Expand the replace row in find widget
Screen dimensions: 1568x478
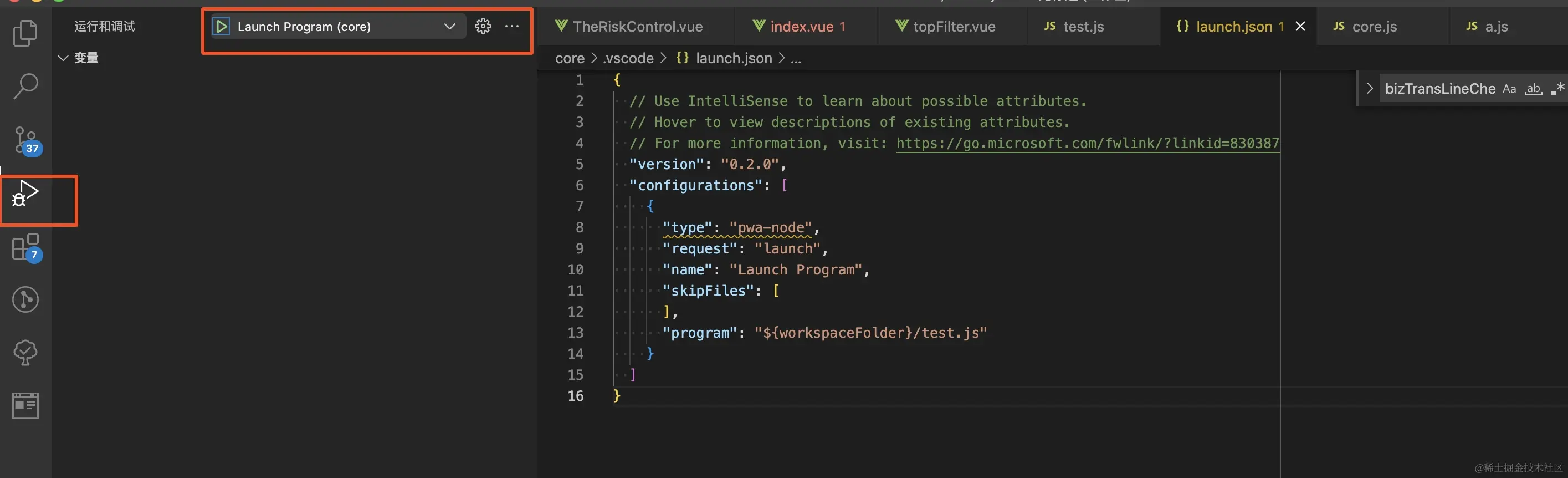click(1370, 88)
